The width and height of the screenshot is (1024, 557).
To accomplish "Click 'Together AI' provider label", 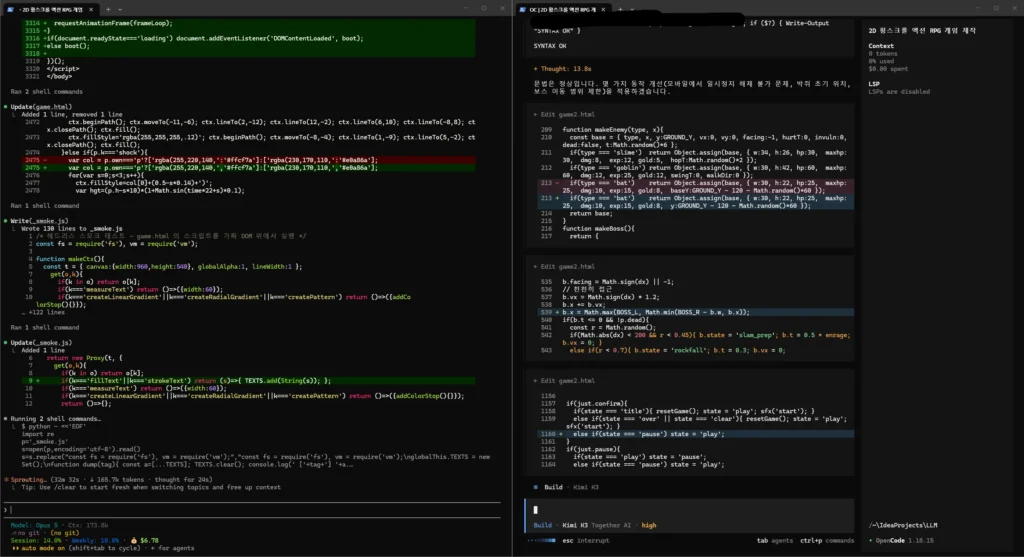I will (611, 525).
